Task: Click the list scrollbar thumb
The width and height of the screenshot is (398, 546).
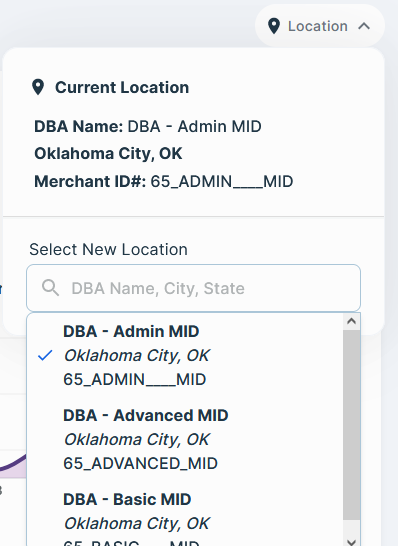Action: pyautogui.click(x=351, y=425)
